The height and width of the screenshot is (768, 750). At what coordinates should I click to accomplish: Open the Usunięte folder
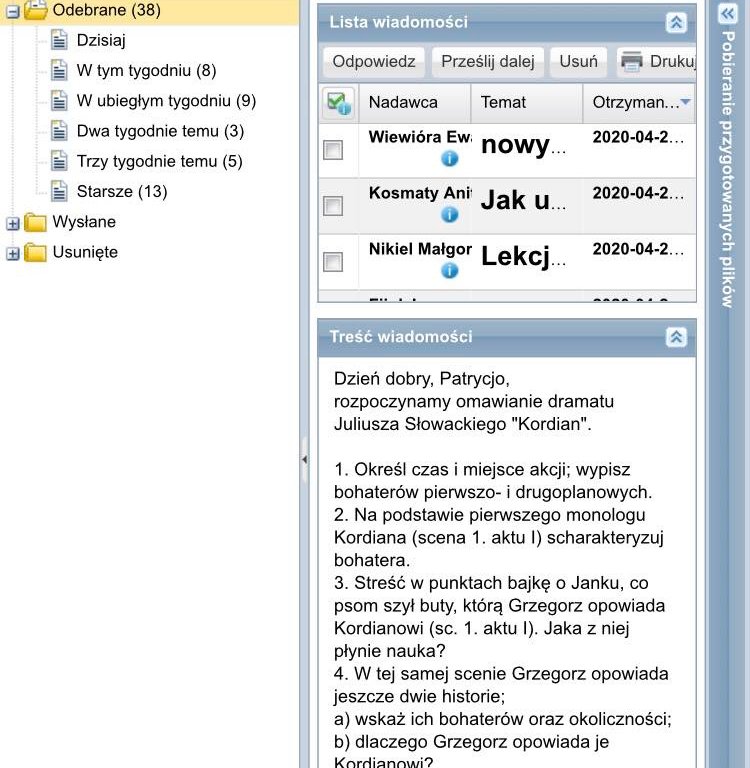click(85, 252)
